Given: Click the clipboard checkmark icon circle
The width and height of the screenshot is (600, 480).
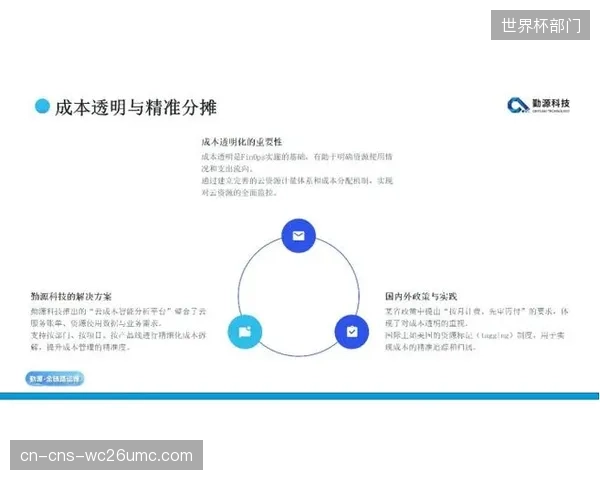Looking at the screenshot, I should pos(352,331).
